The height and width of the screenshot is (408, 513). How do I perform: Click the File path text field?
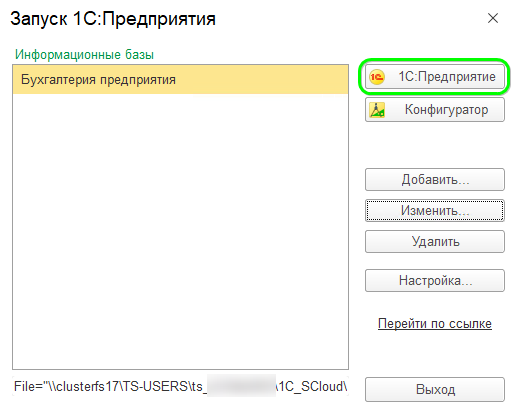click(180, 386)
